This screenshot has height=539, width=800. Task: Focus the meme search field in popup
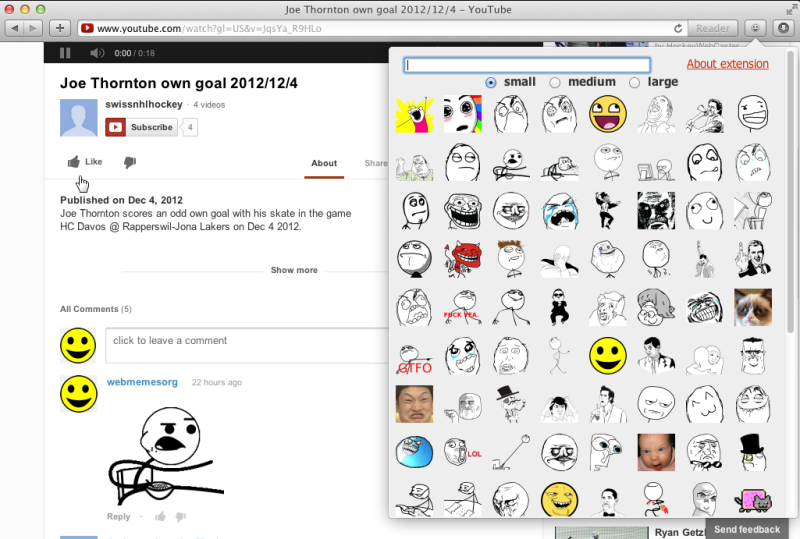[527, 65]
